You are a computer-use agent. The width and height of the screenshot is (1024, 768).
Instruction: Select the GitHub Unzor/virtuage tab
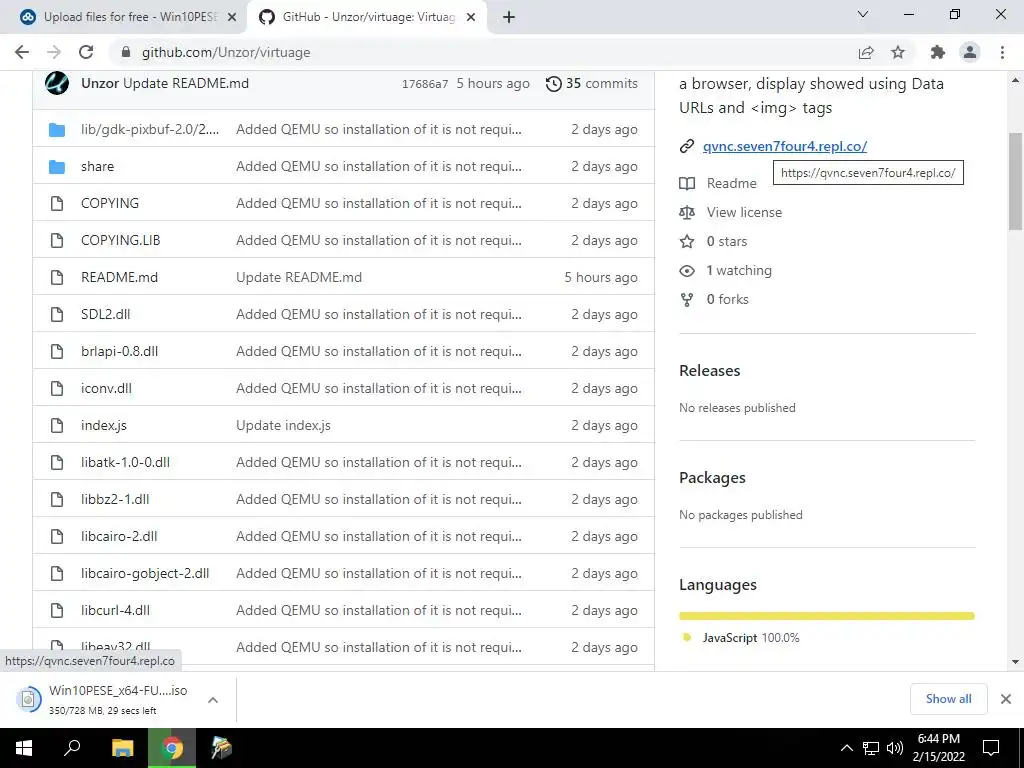368,18
